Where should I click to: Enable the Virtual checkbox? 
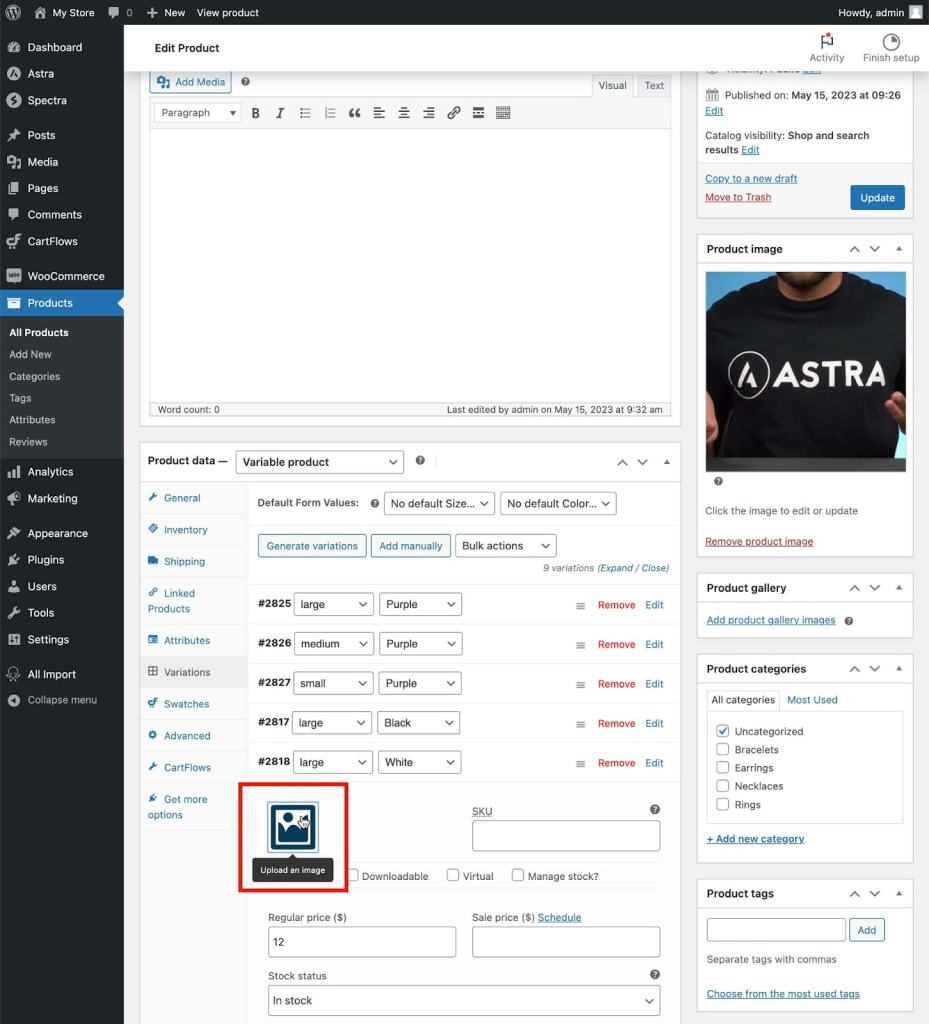tap(452, 875)
